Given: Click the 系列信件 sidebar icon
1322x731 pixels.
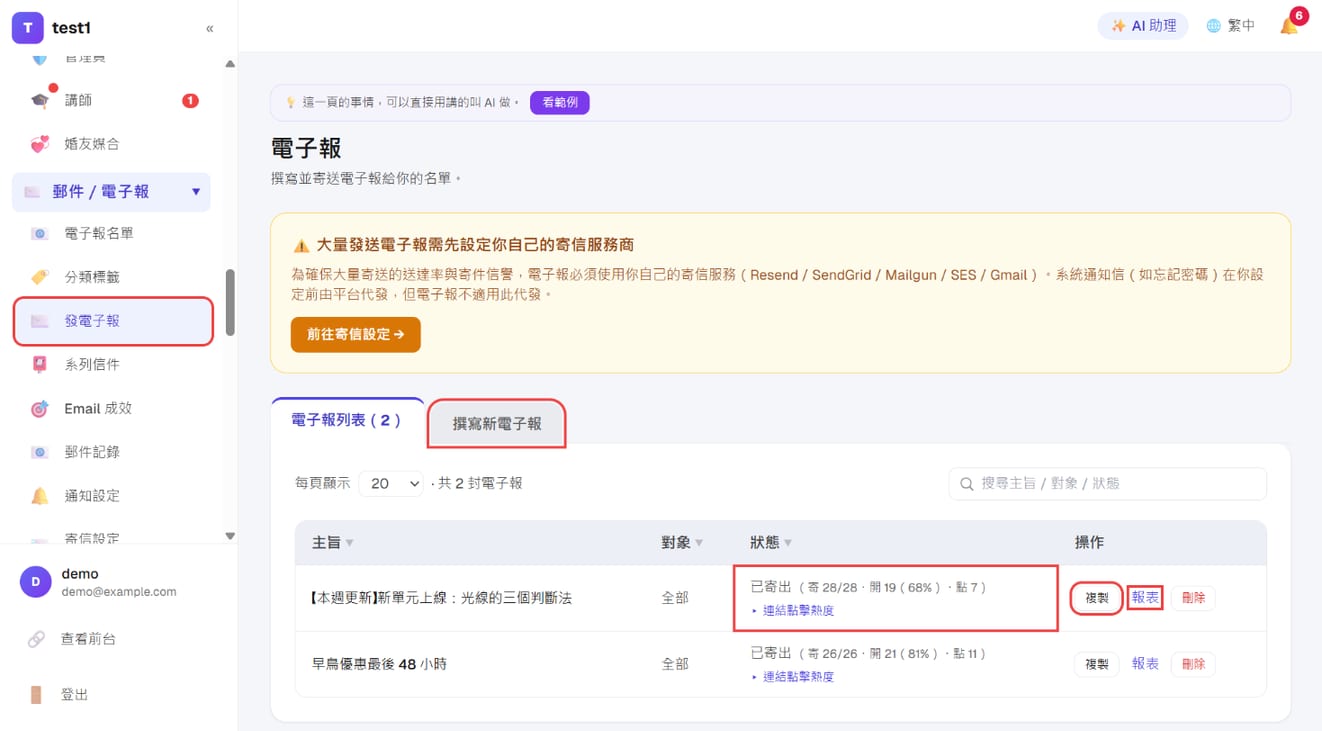Looking at the screenshot, I should pyautogui.click(x=40, y=365).
